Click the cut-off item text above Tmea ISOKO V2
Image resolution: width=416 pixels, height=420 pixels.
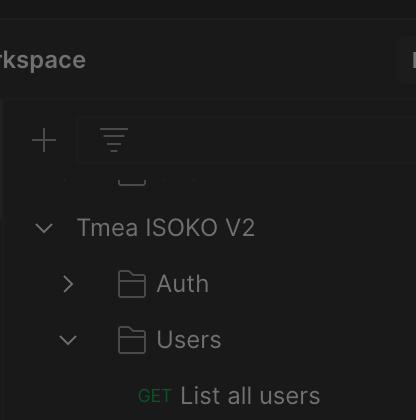tap(186, 180)
